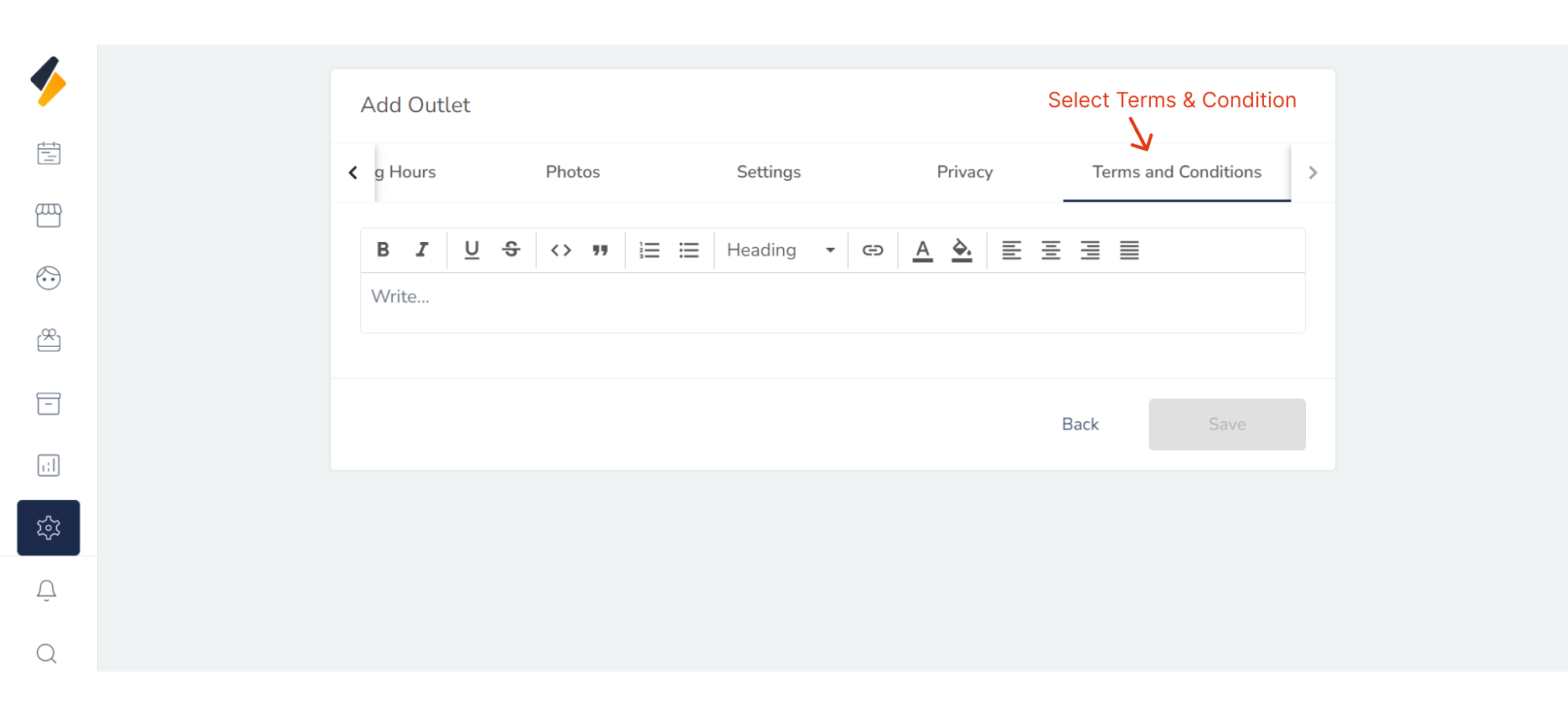Viewport: 1568px width, 716px height.
Task: Toggle strikethrough text formatting
Action: (511, 250)
